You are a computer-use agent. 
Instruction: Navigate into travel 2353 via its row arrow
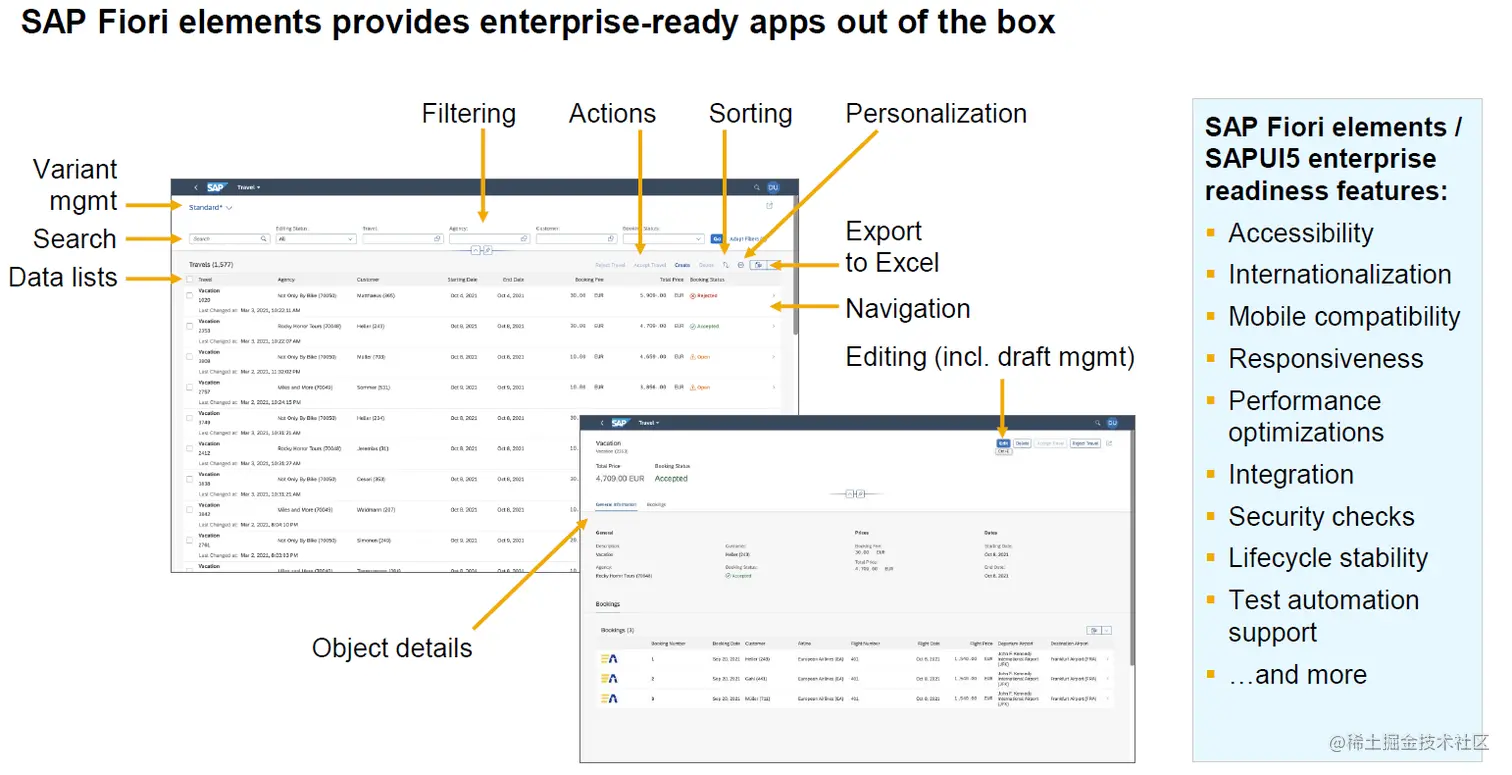tap(774, 326)
